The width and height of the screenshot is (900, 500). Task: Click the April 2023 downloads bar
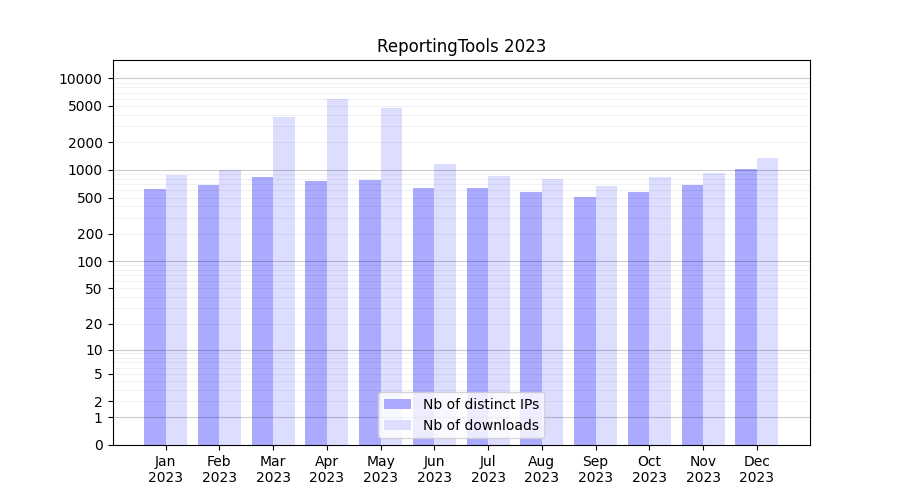pyautogui.click(x=337, y=272)
